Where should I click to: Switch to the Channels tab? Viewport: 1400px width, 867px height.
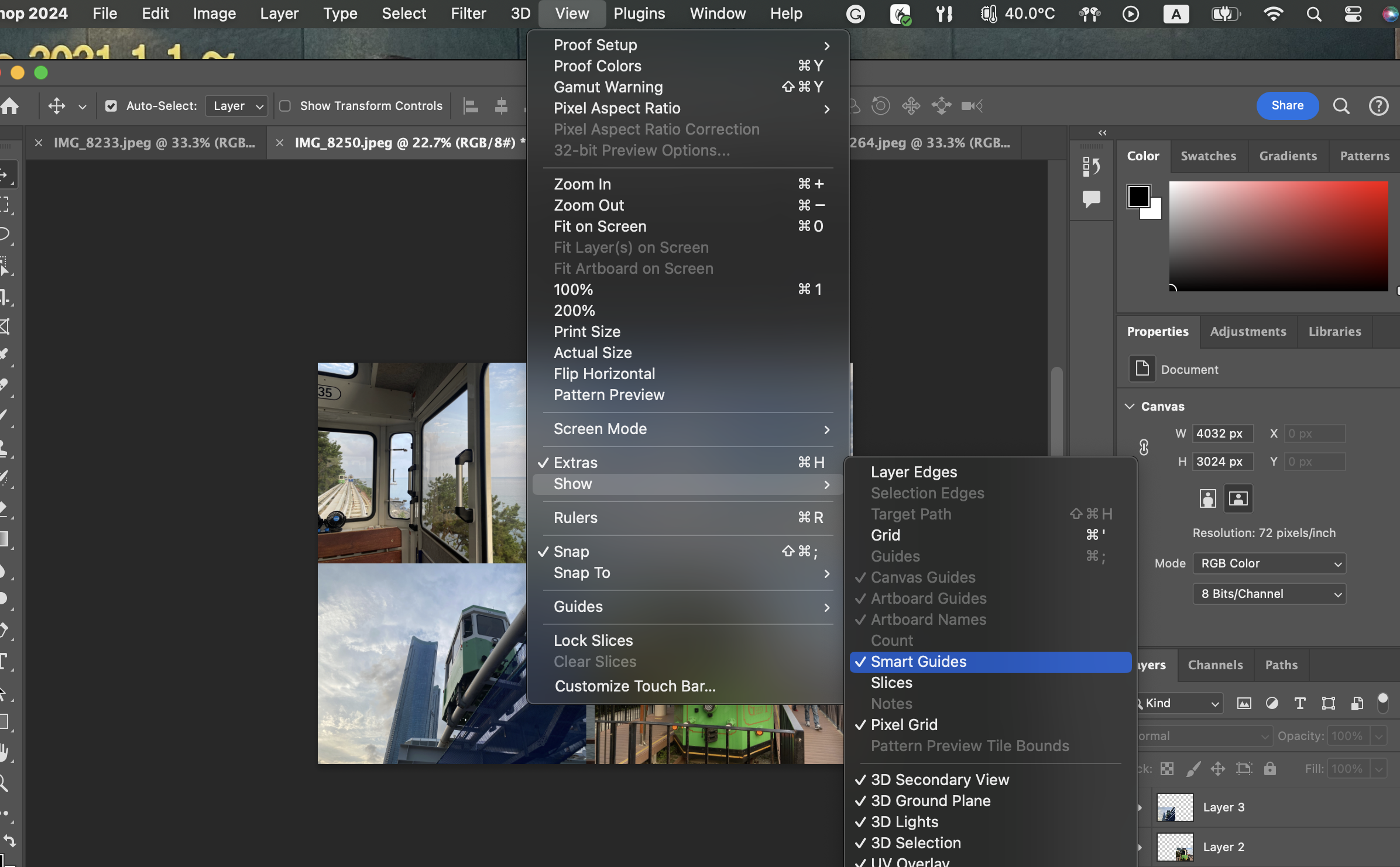click(x=1215, y=665)
